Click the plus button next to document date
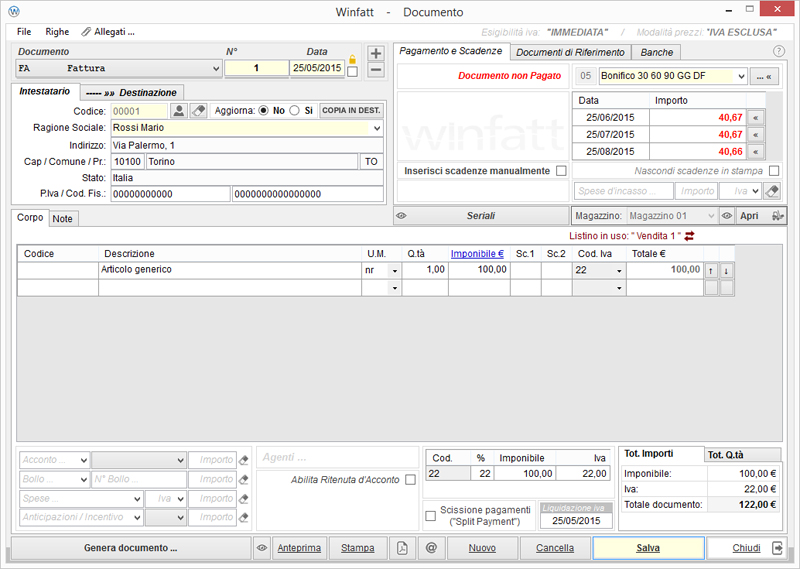This screenshot has width=800, height=569. (x=376, y=53)
